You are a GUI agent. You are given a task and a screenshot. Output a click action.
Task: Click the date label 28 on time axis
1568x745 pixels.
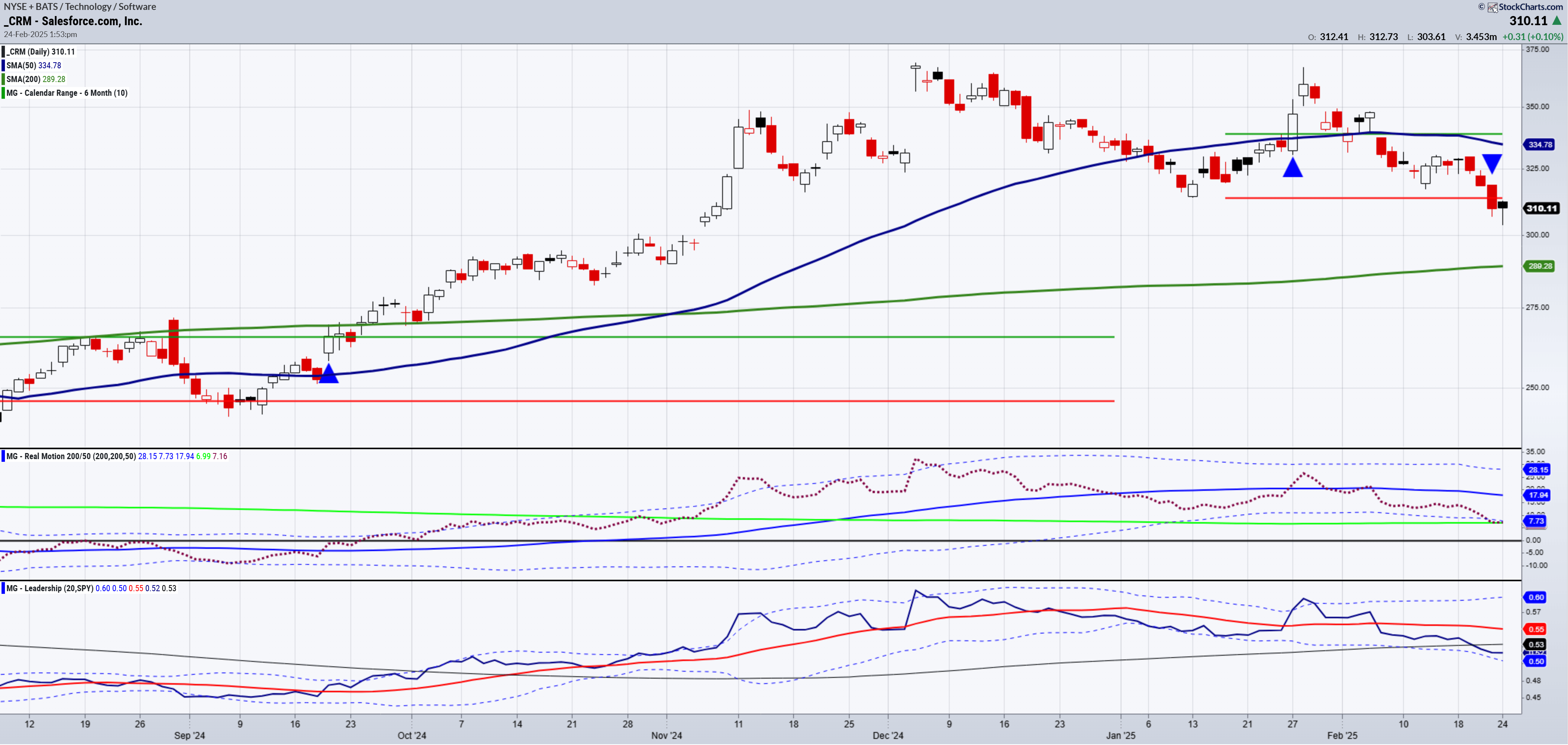click(x=628, y=724)
